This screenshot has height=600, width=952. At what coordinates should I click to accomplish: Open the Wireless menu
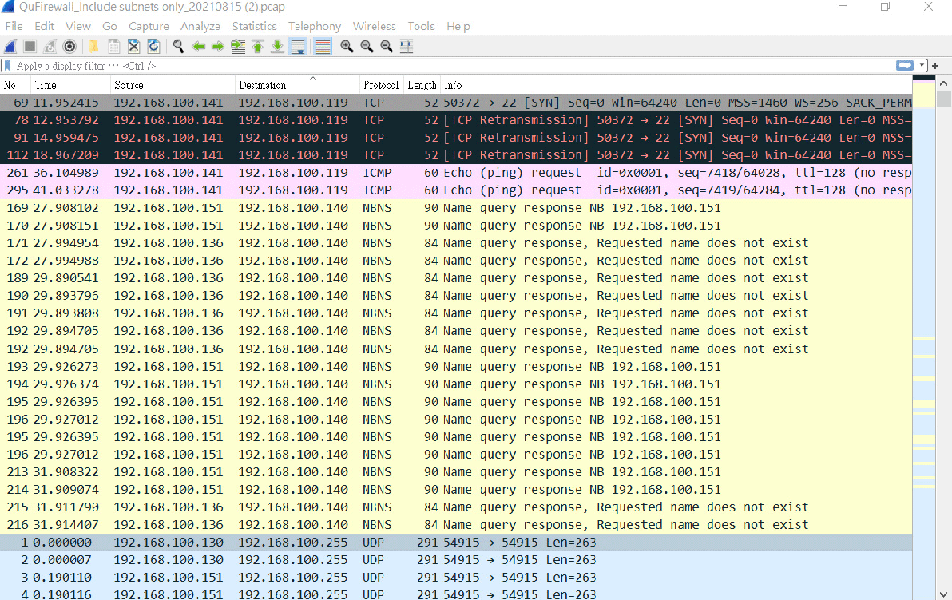point(374,26)
